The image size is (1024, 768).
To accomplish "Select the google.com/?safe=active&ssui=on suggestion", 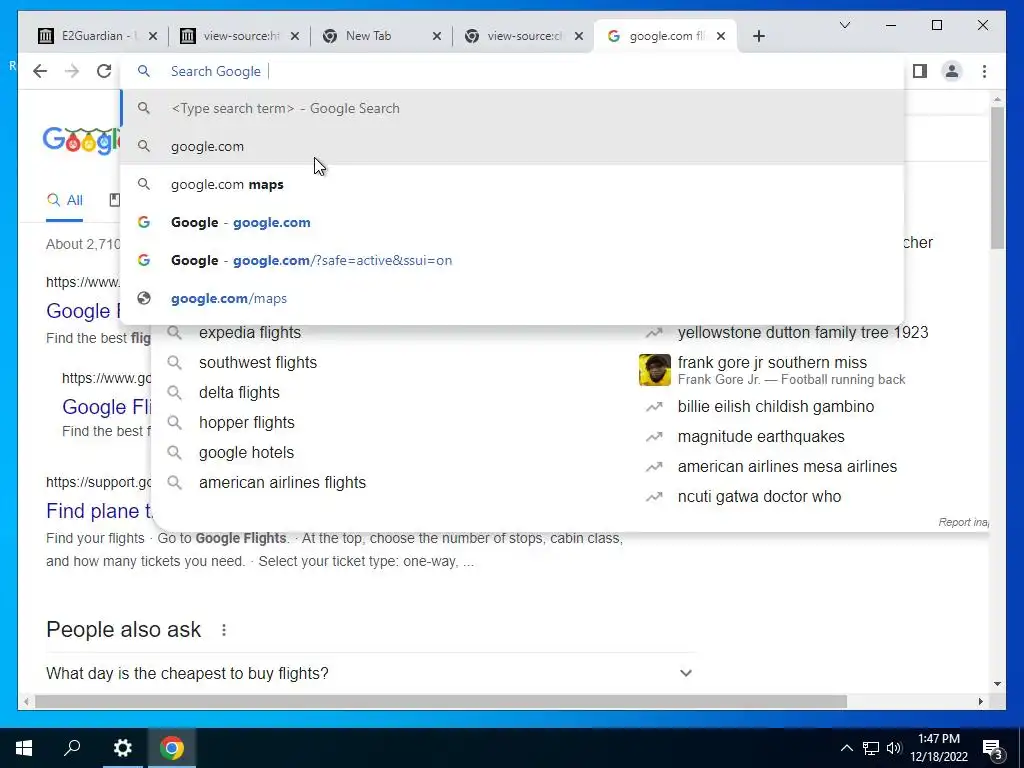I will [513, 260].
